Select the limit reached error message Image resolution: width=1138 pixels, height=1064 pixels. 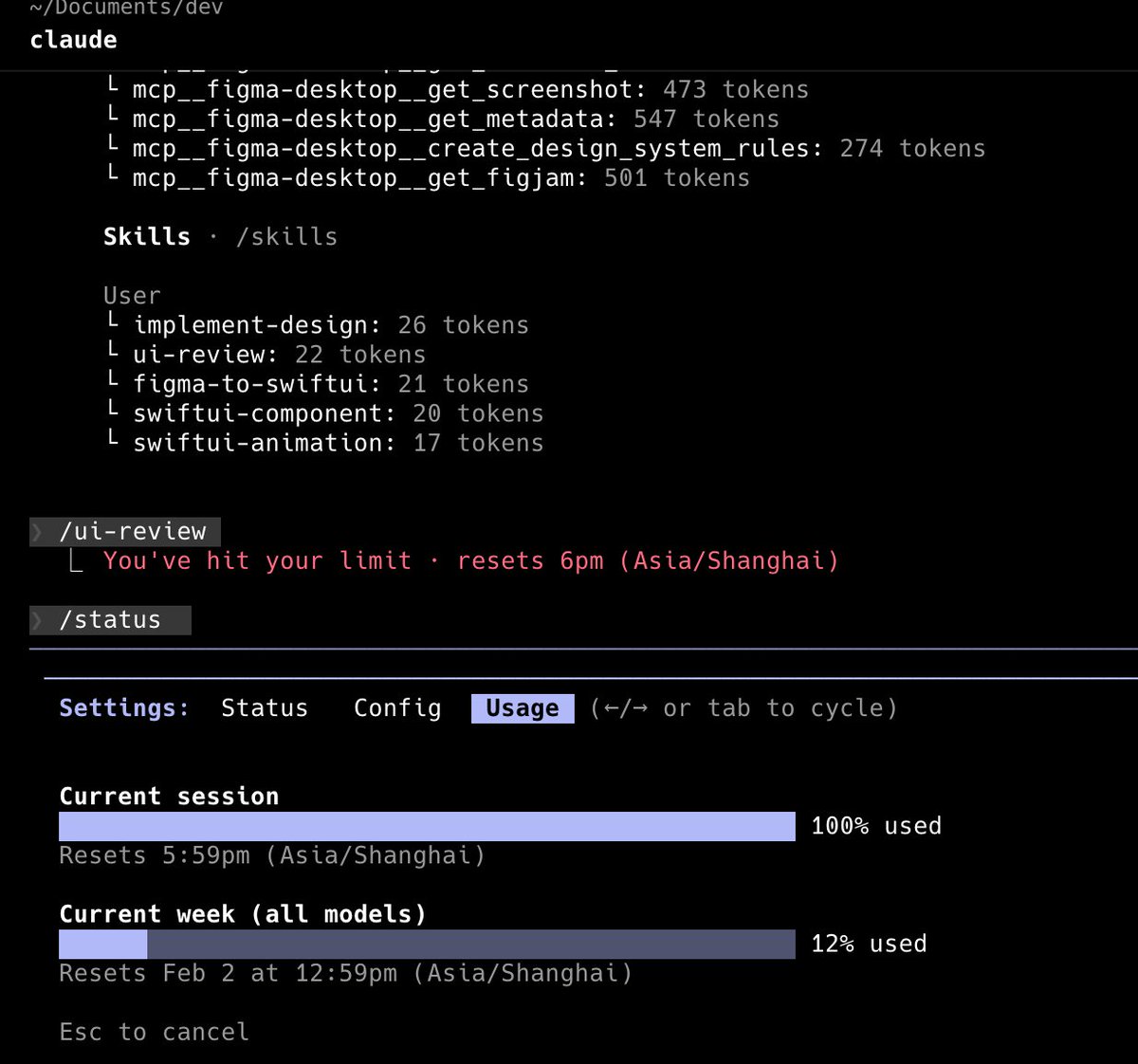pyautogui.click(x=471, y=561)
